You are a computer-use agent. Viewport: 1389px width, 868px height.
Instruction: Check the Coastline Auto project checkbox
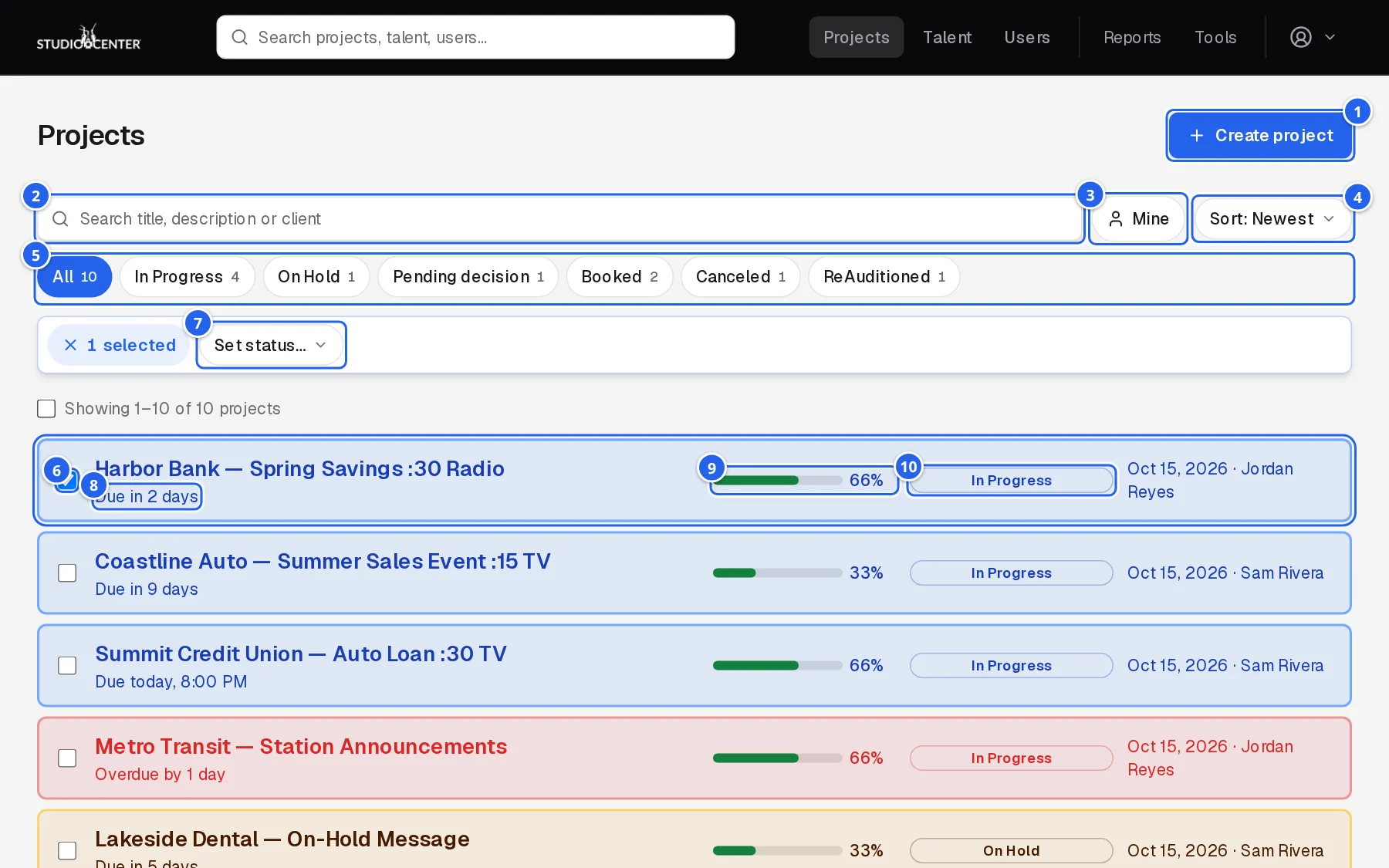68,572
